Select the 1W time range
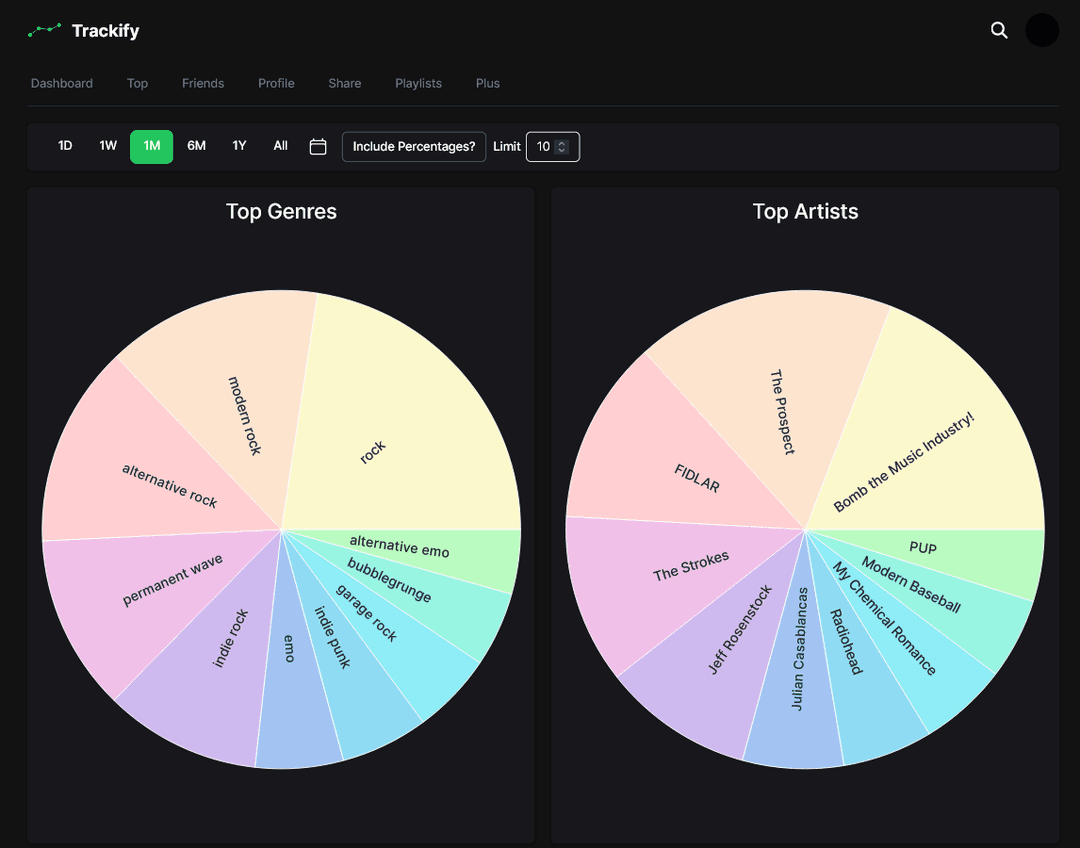Image resolution: width=1080 pixels, height=848 pixels. (108, 145)
